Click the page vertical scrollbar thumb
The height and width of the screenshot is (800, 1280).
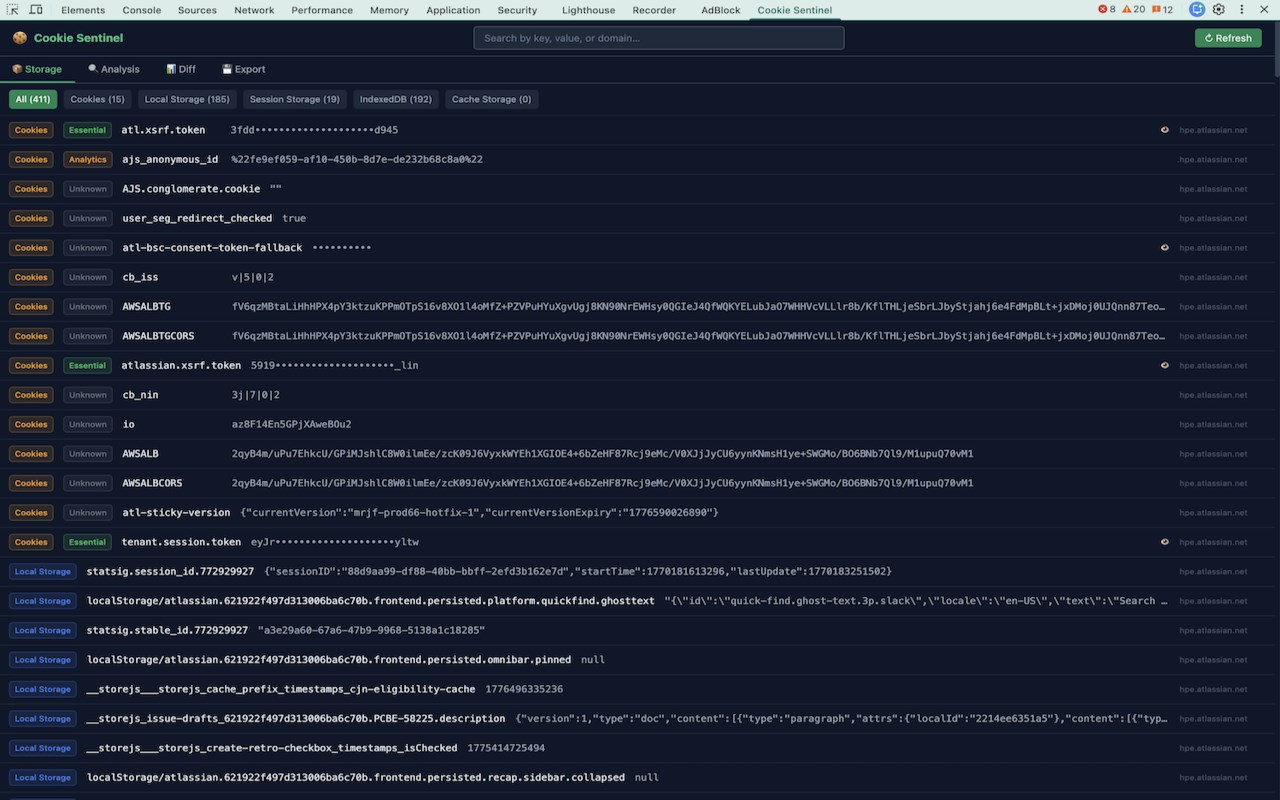1276,48
